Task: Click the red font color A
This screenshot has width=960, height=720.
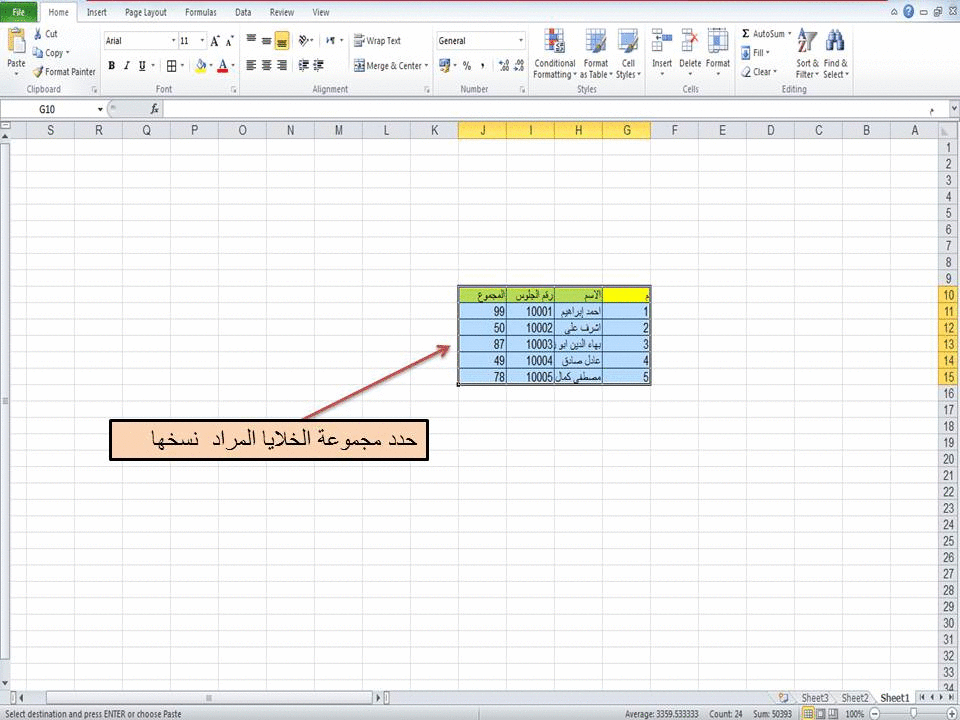Action: (x=223, y=66)
